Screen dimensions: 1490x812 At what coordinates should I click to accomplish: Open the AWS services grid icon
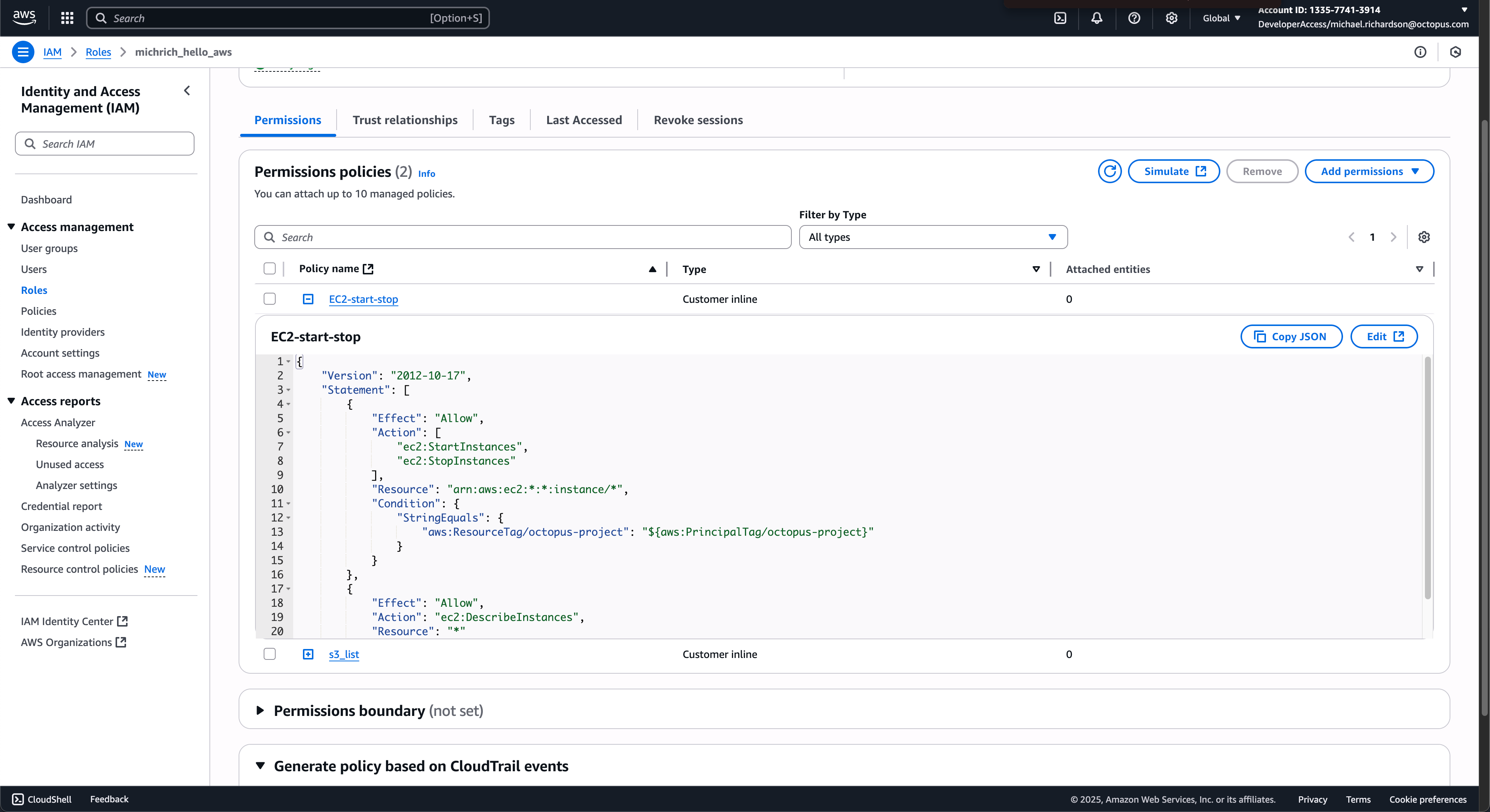[x=67, y=18]
